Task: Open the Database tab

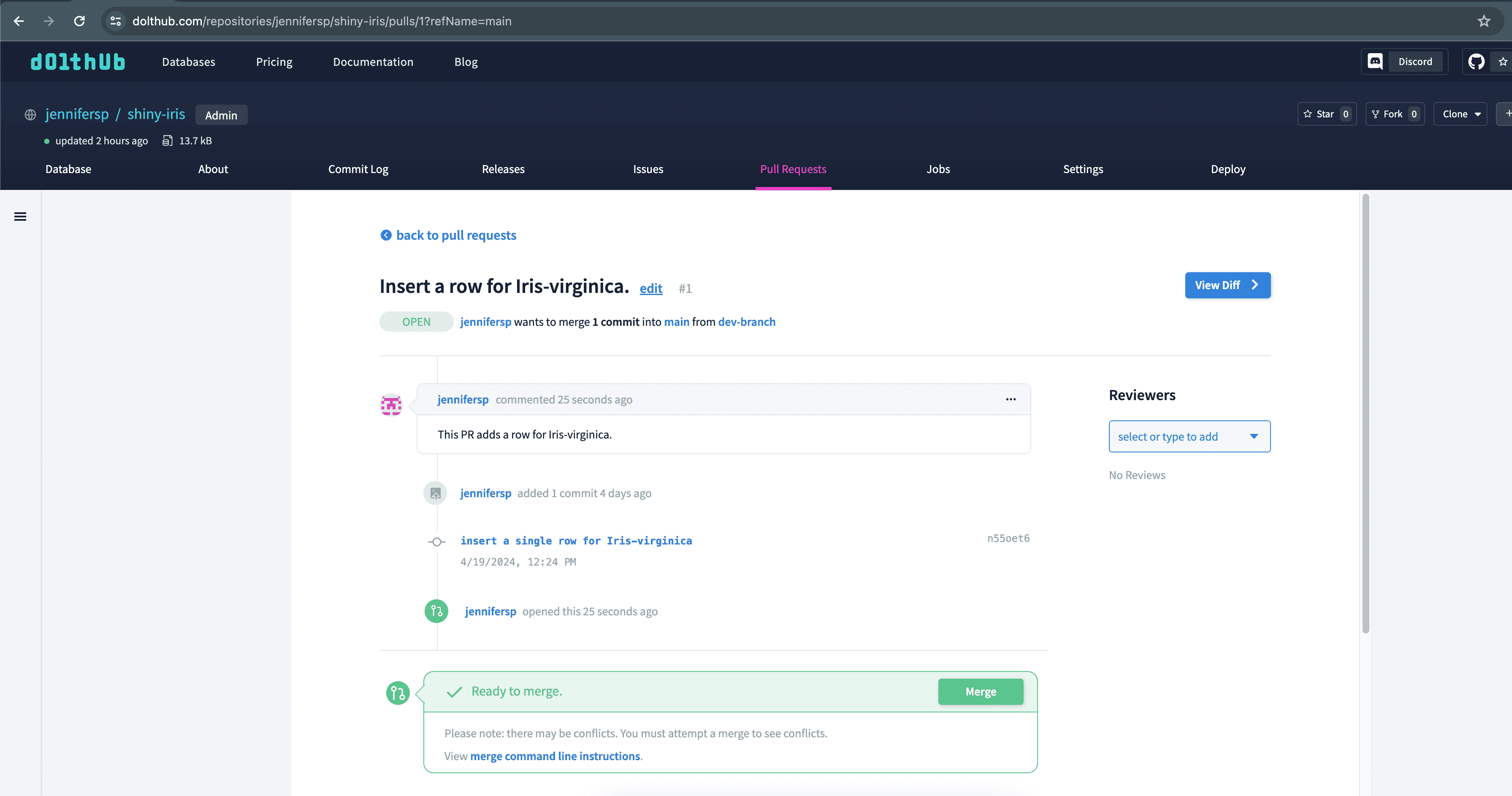Action: click(x=68, y=169)
